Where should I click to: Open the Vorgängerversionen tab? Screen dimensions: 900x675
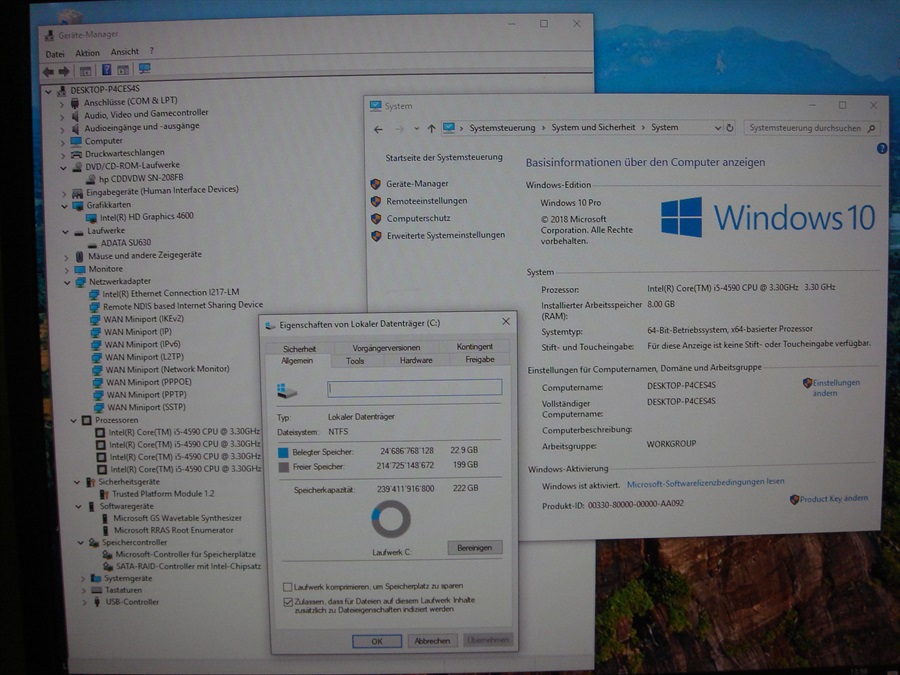[x=386, y=347]
